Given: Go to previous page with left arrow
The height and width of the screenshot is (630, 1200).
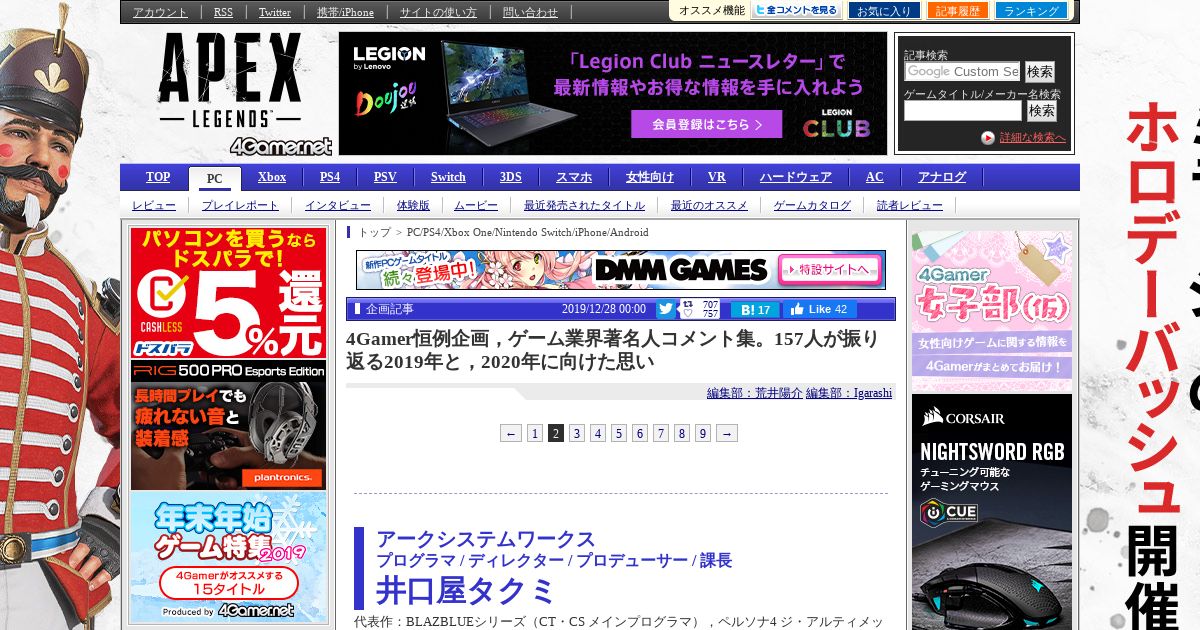Looking at the screenshot, I should click(511, 433).
